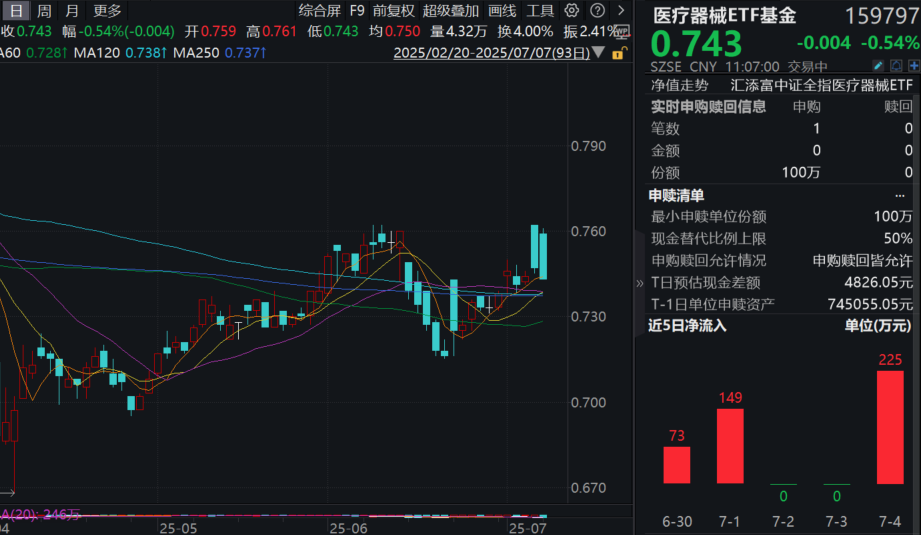This screenshot has height=535, width=921.
Task: Switch to weekly 周 chart tab
Action: (44, 11)
